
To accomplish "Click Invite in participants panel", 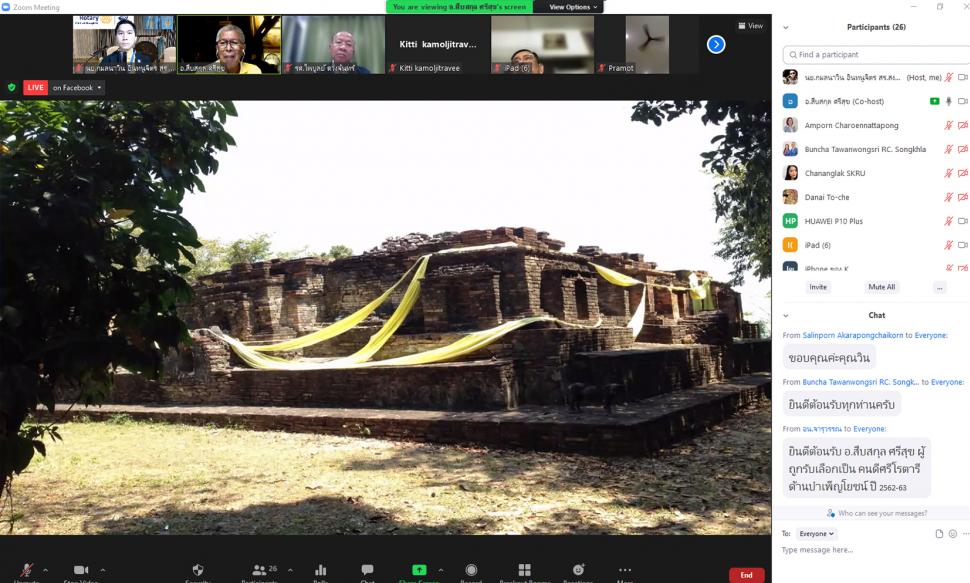I will 818,287.
